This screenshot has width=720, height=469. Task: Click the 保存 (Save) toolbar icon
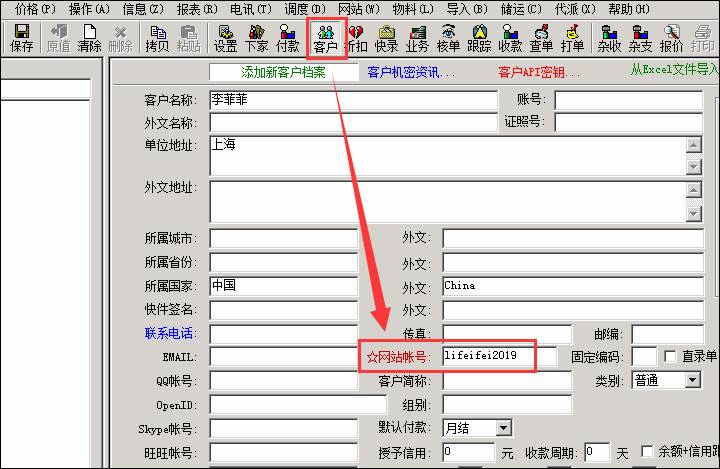click(x=21, y=38)
